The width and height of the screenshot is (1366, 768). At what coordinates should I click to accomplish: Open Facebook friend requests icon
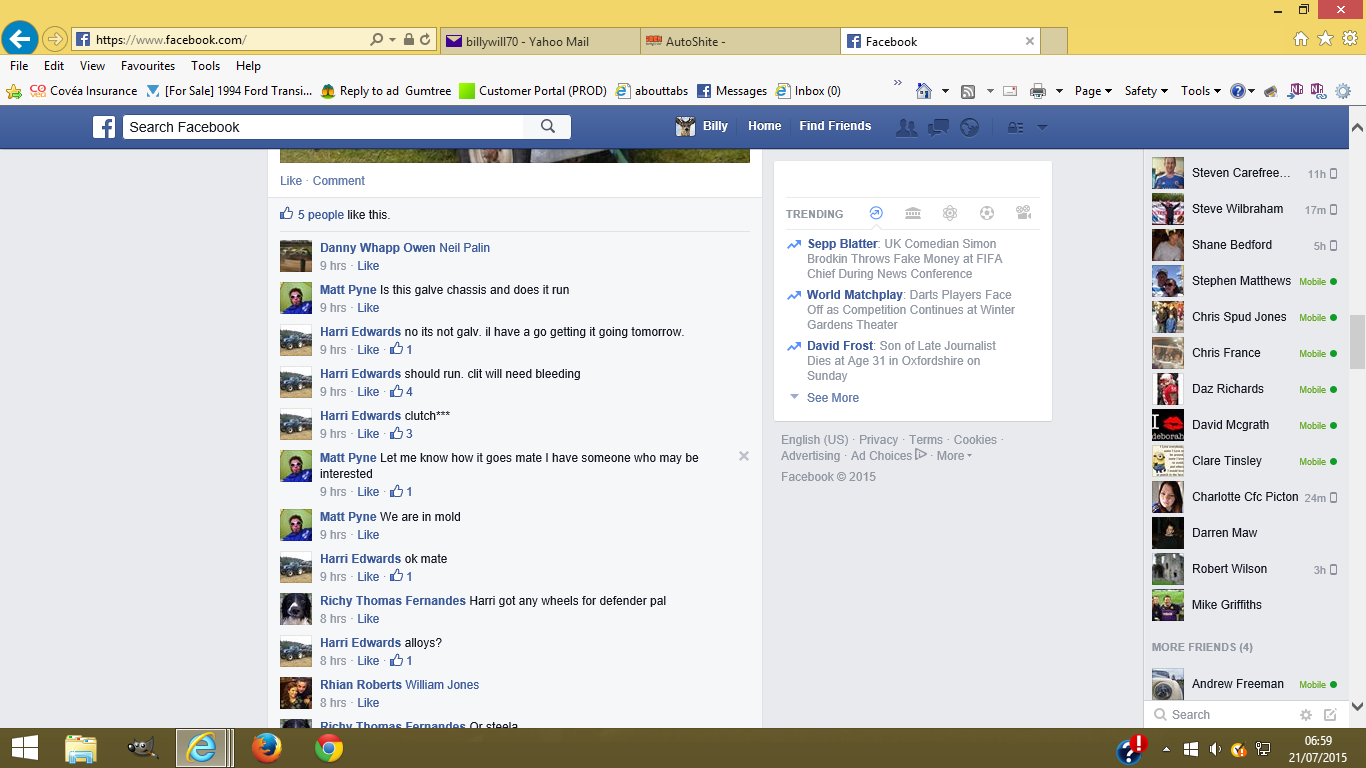click(x=906, y=127)
